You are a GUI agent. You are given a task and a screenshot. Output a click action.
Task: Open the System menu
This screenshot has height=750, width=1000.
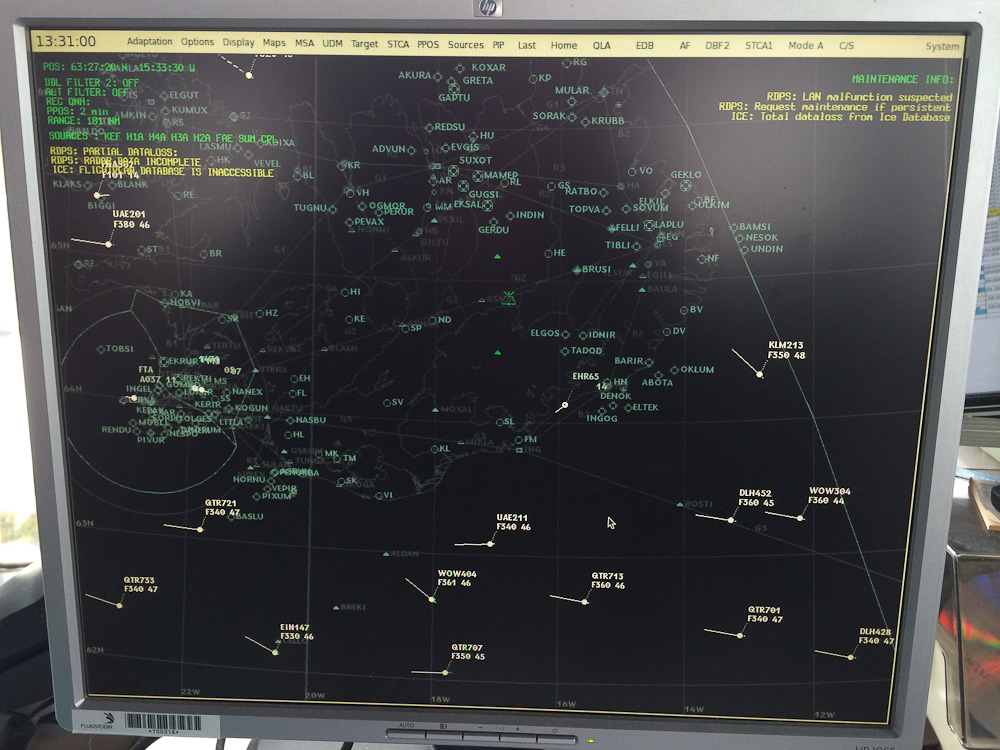tap(941, 46)
